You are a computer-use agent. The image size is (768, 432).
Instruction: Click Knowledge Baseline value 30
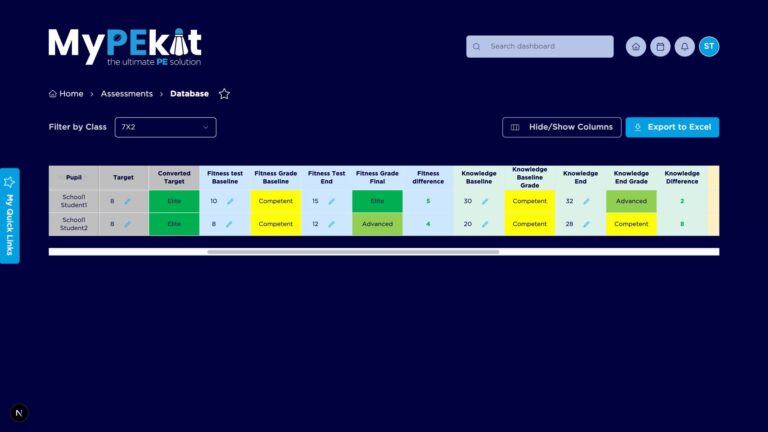(468, 201)
